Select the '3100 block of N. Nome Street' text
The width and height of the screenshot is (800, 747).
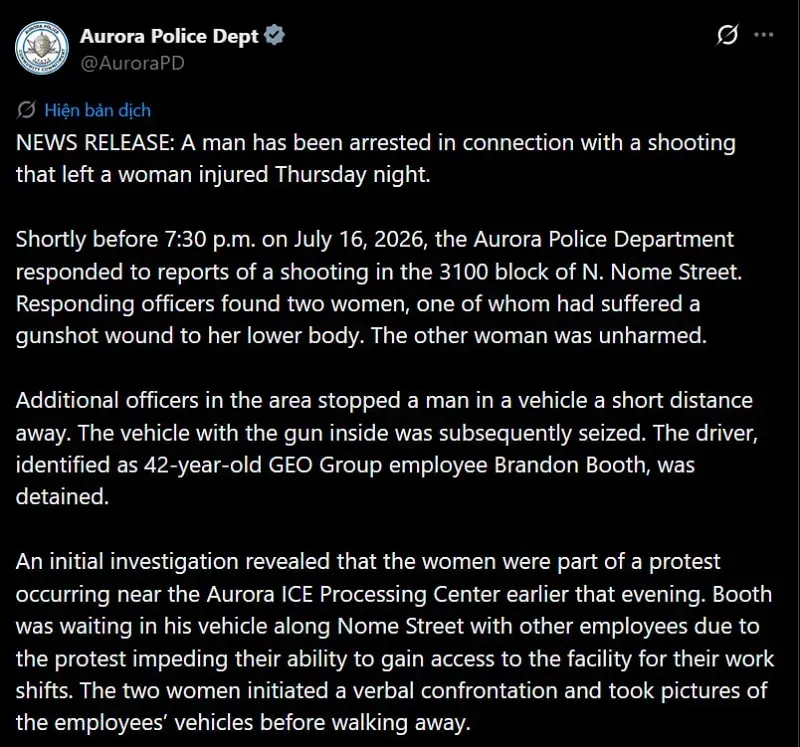(590, 271)
